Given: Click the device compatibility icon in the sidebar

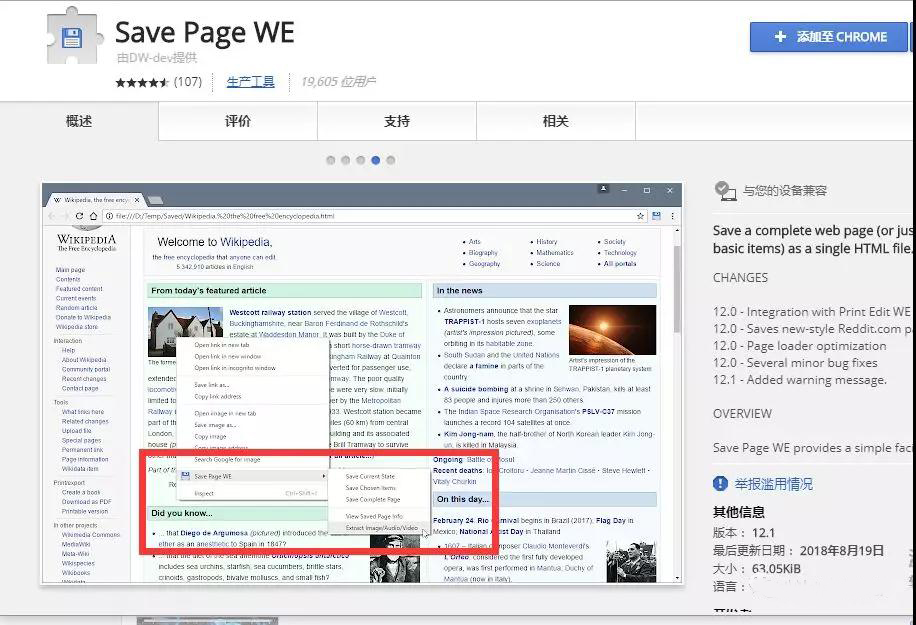Looking at the screenshot, I should click(x=724, y=190).
